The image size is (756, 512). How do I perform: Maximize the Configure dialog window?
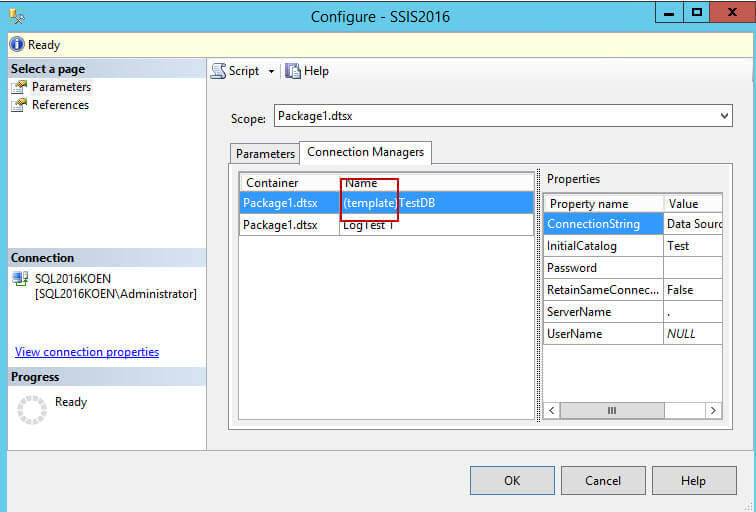697,12
